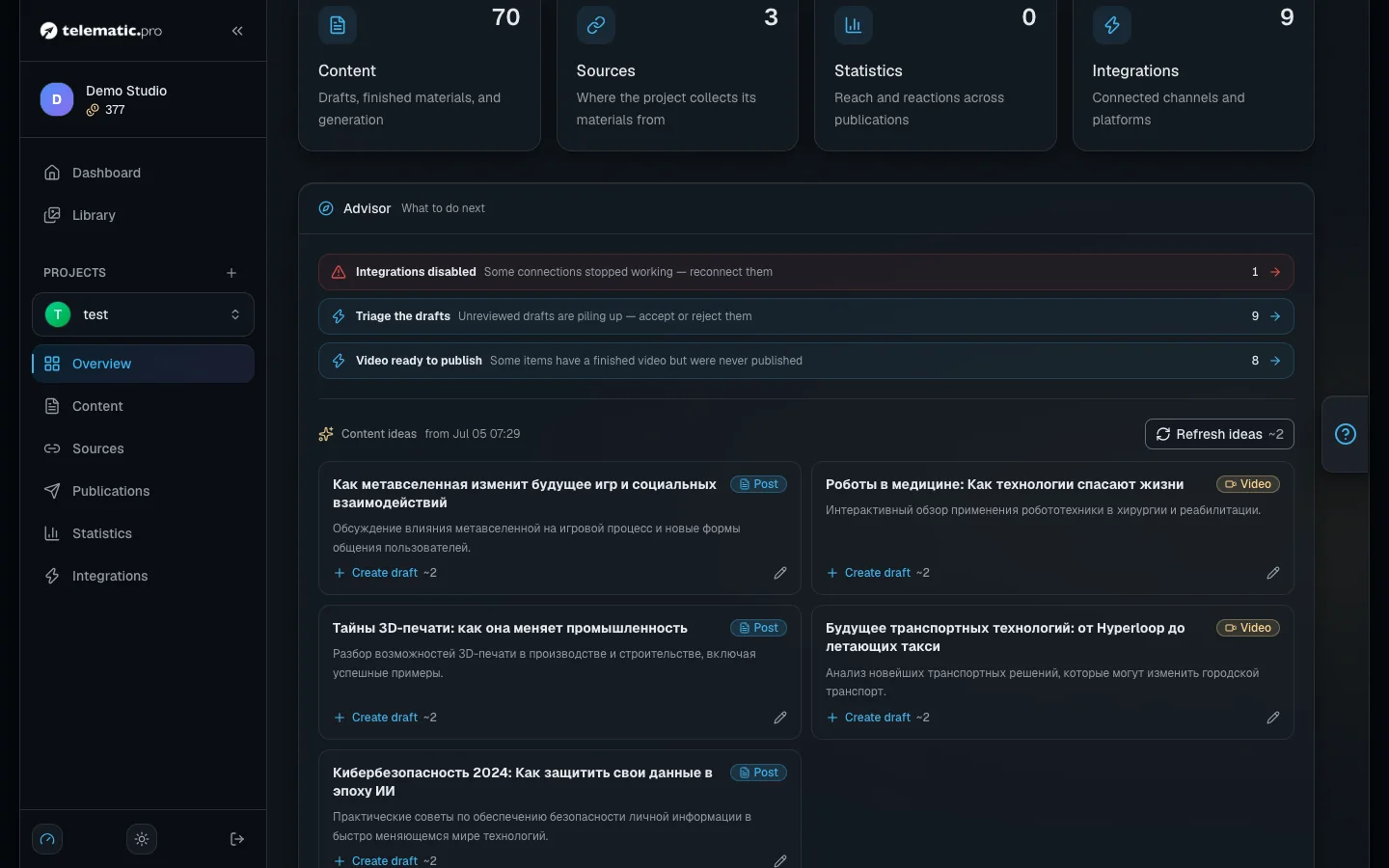Open the Library page
This screenshot has width=1389, height=868.
tap(143, 215)
